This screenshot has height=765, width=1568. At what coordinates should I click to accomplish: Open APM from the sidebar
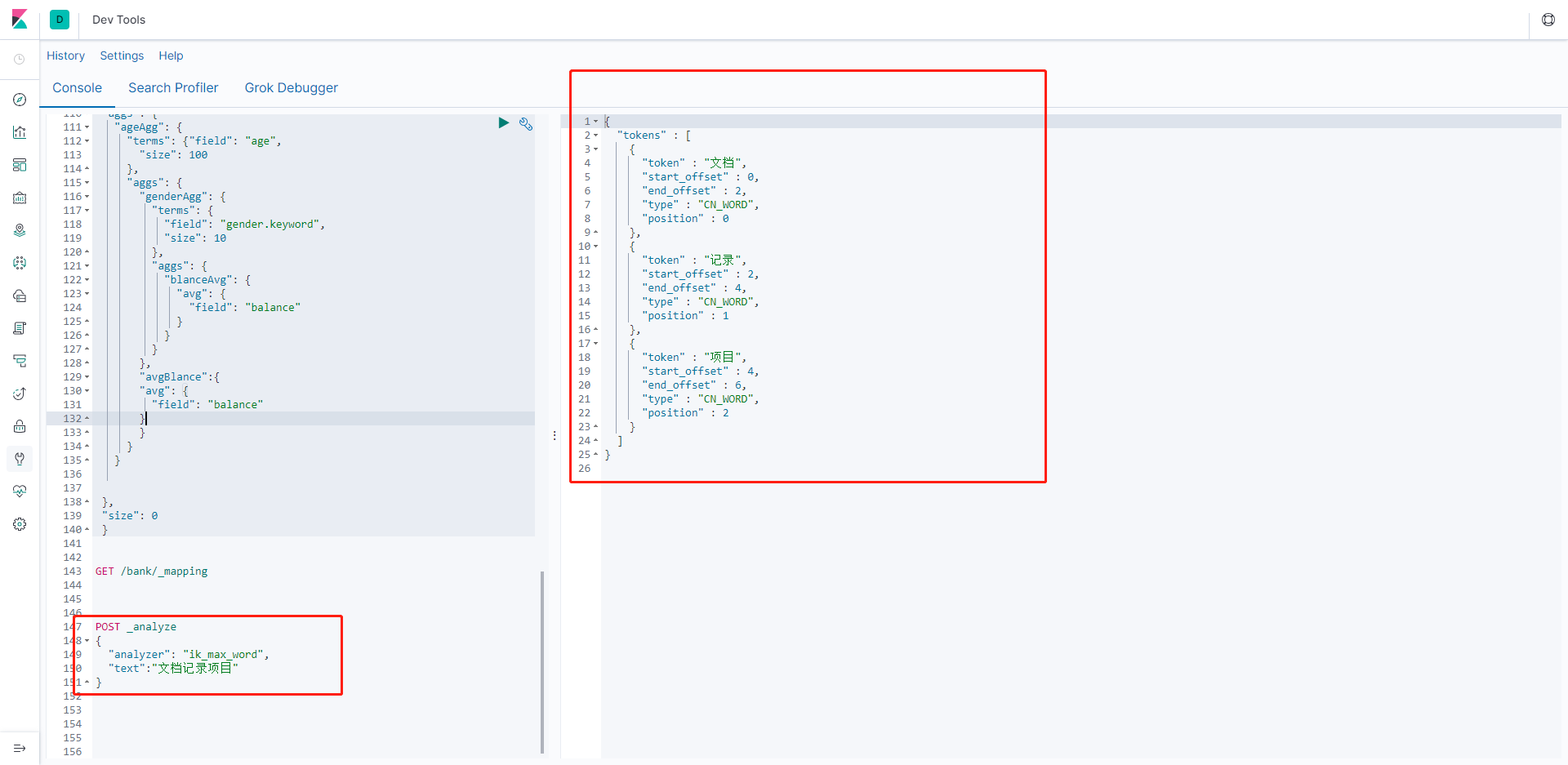pyautogui.click(x=20, y=361)
